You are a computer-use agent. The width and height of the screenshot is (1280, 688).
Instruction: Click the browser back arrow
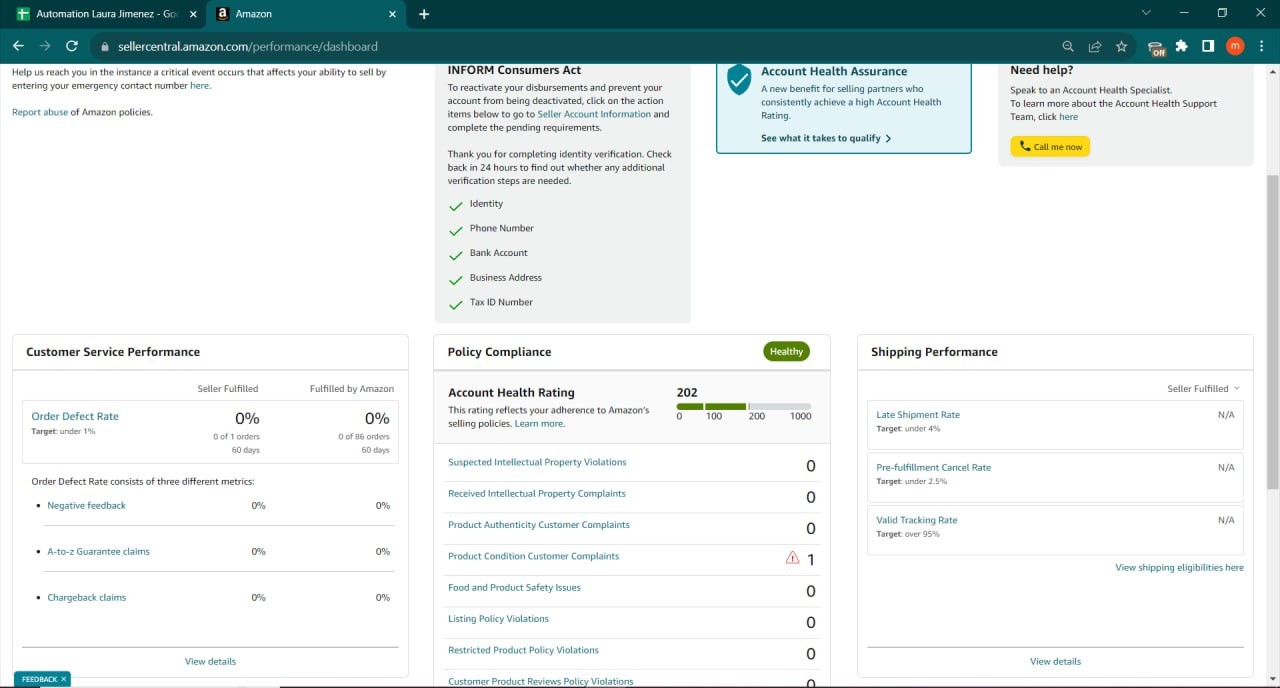point(18,46)
